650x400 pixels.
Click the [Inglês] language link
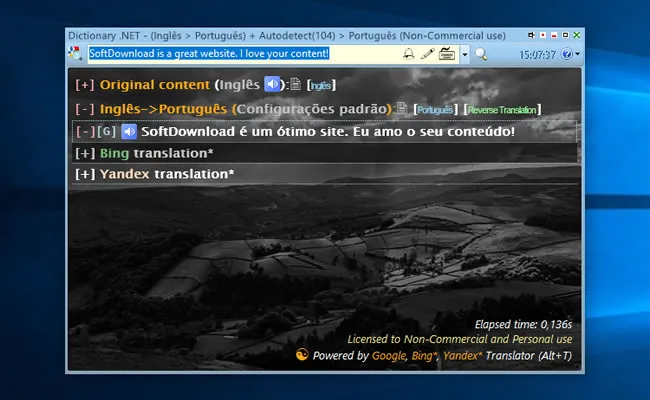[321, 85]
